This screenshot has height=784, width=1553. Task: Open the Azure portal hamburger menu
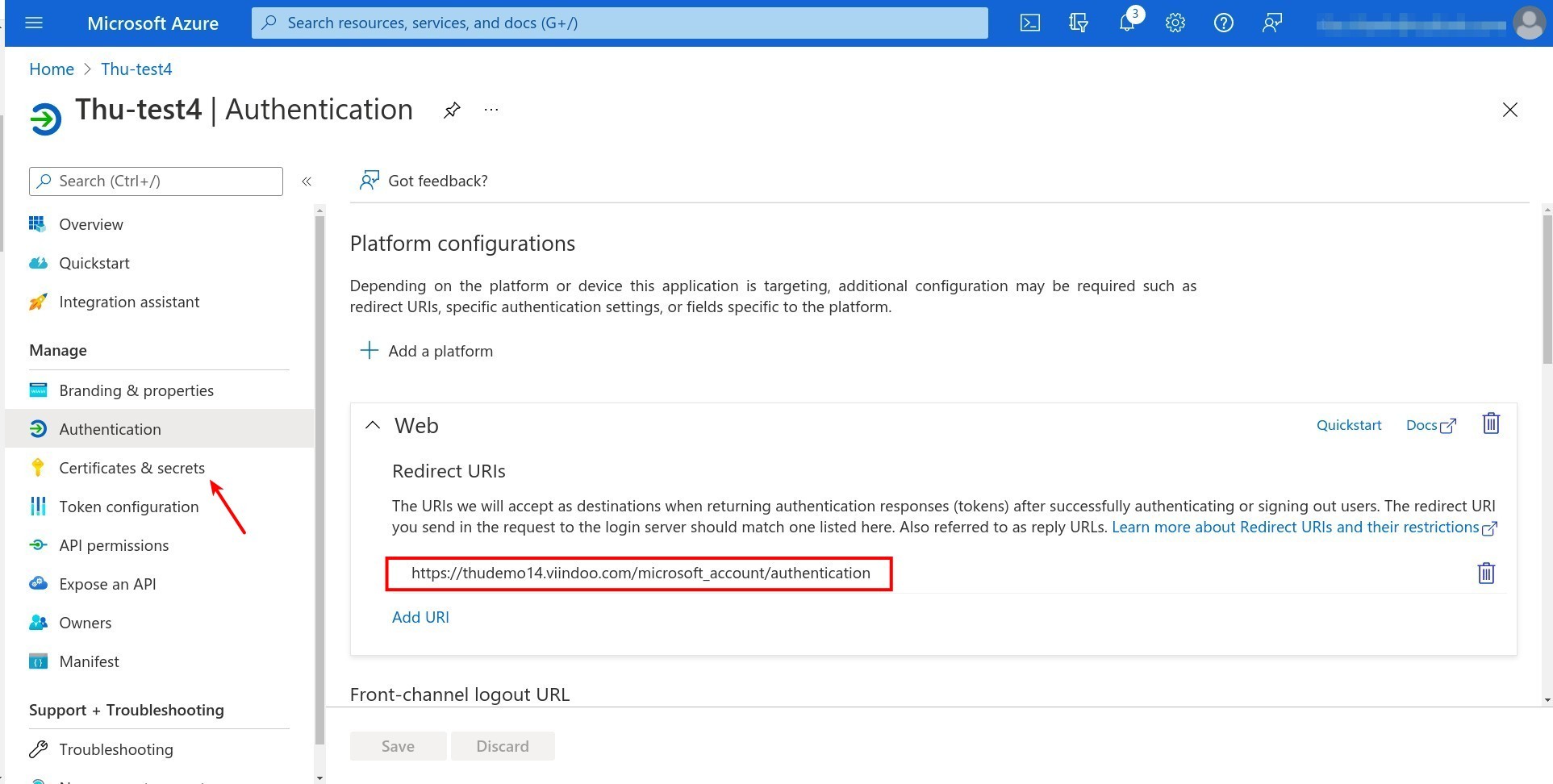34,23
